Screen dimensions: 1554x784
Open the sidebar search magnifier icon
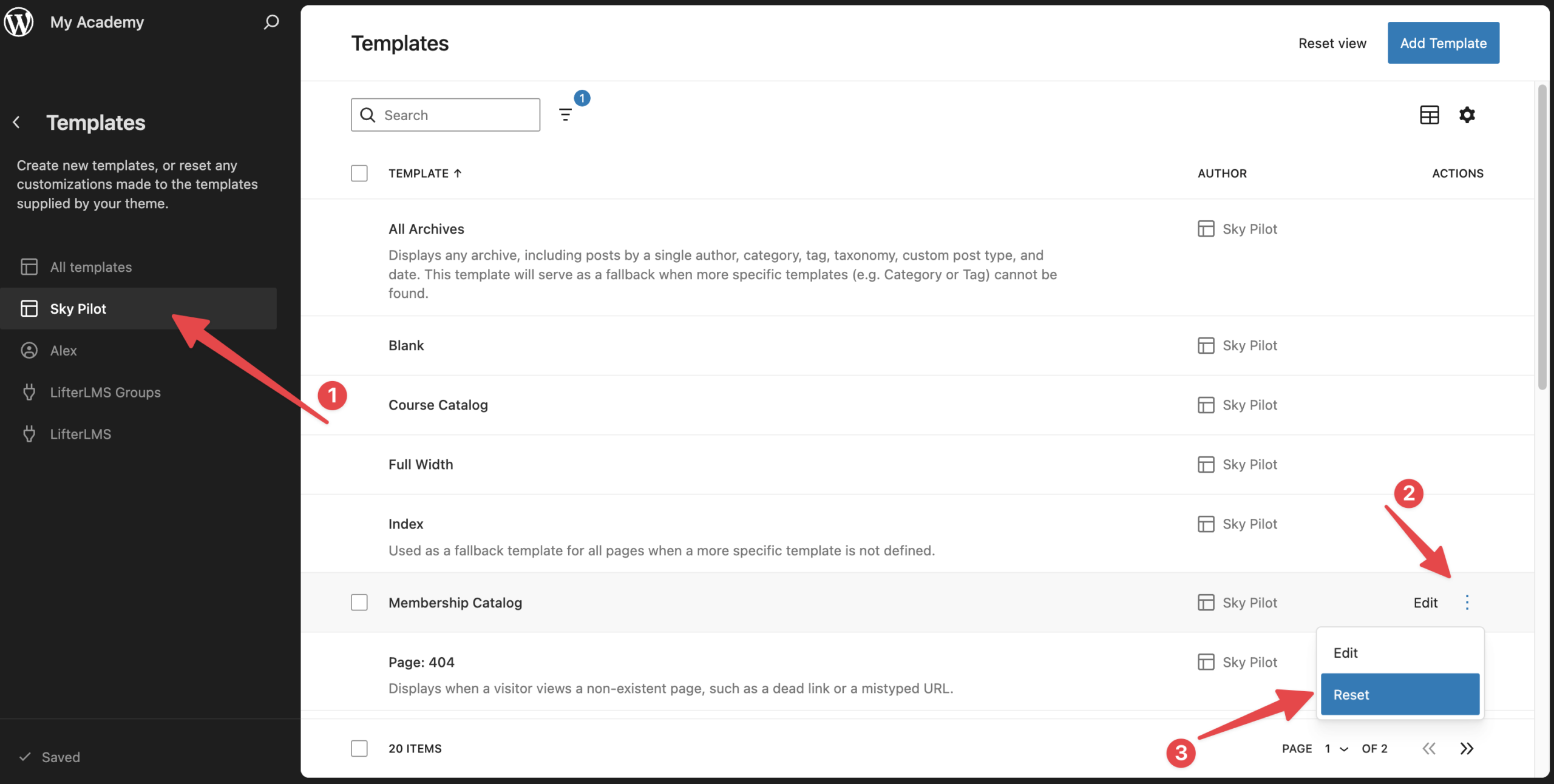coord(271,22)
